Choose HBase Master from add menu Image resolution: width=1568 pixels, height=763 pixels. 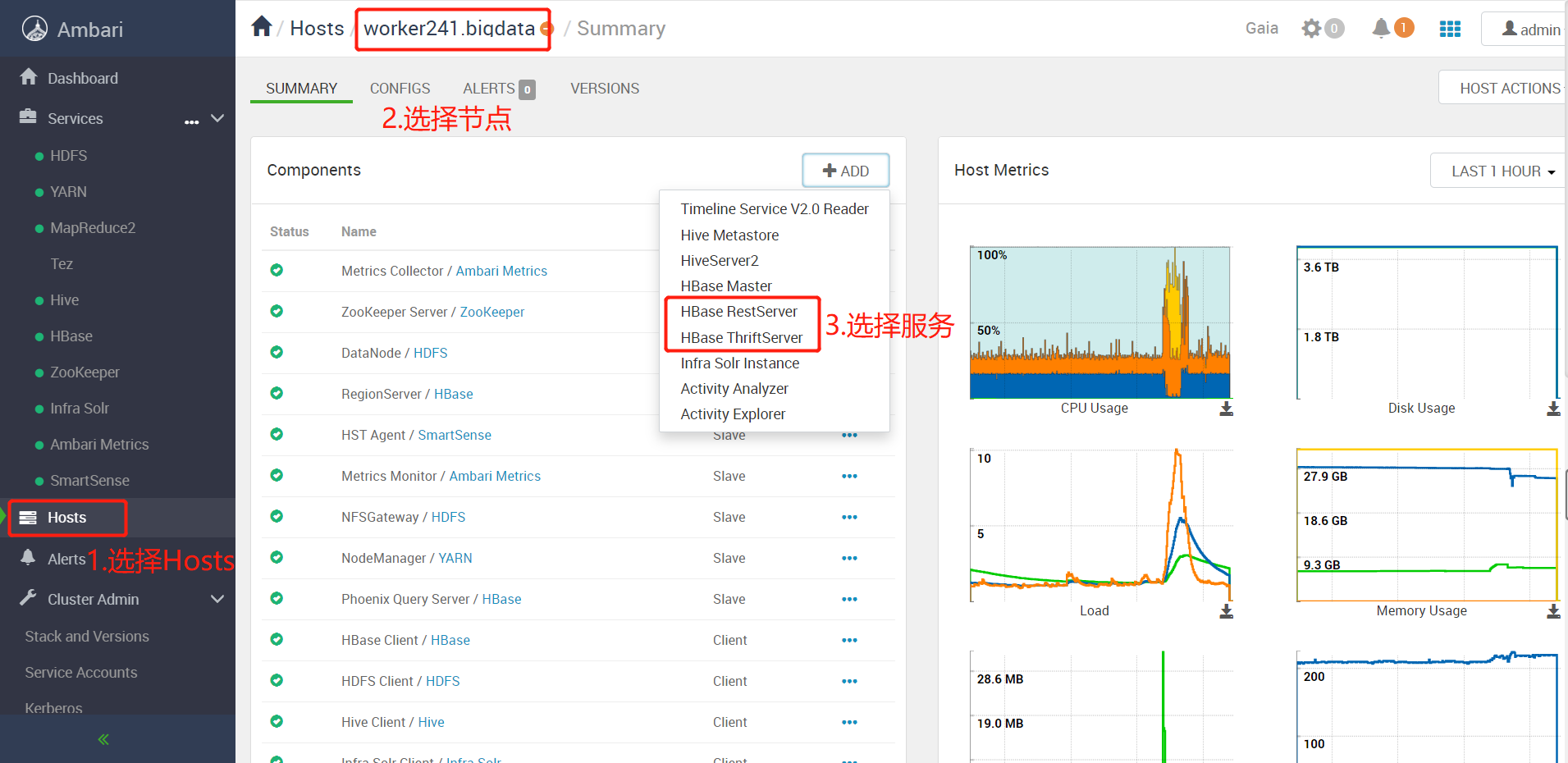(x=726, y=286)
